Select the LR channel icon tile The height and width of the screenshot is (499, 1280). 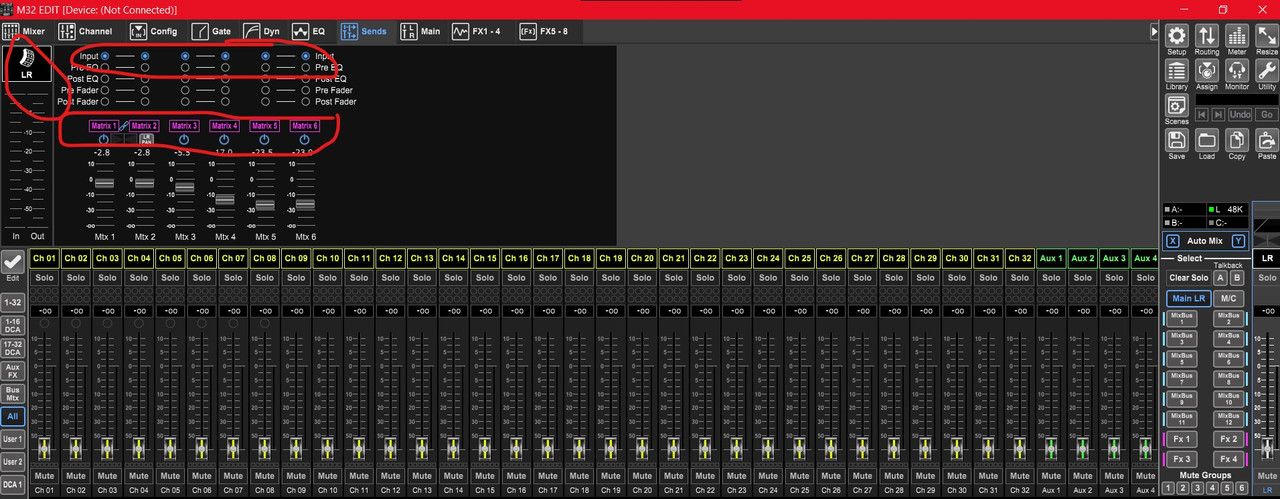tap(26, 64)
